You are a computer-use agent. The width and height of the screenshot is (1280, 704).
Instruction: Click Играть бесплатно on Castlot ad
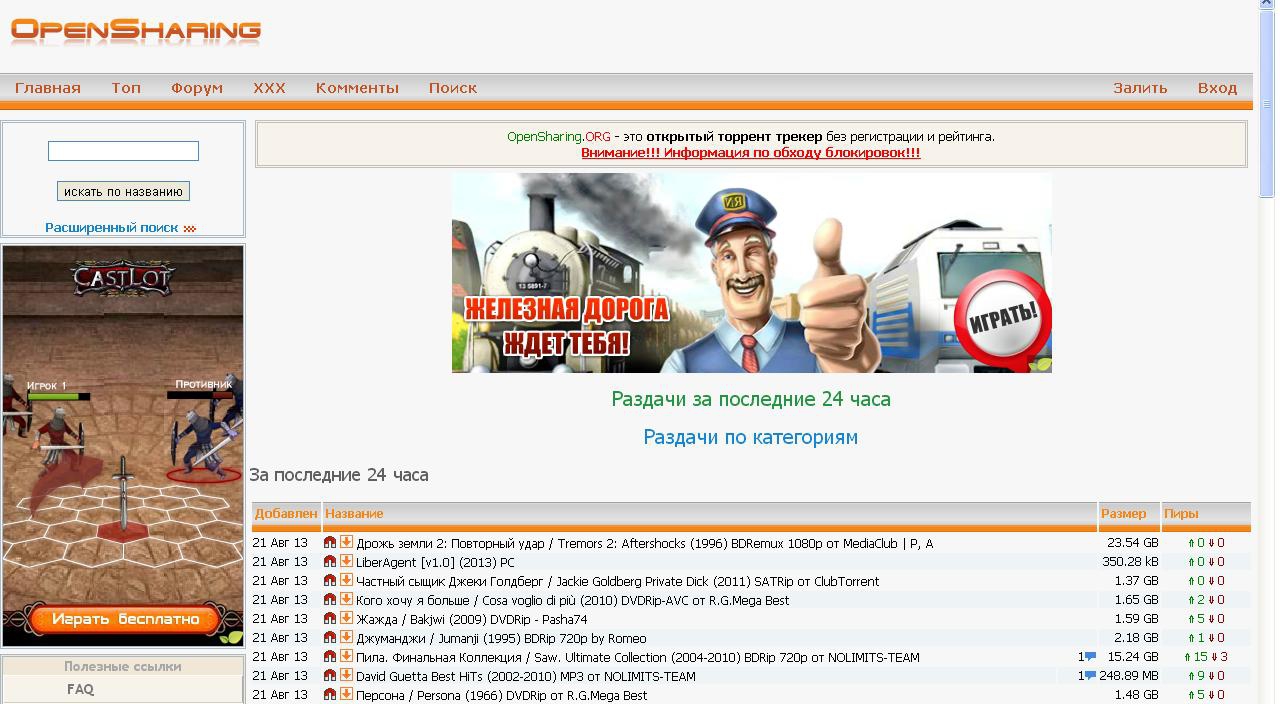pos(125,619)
